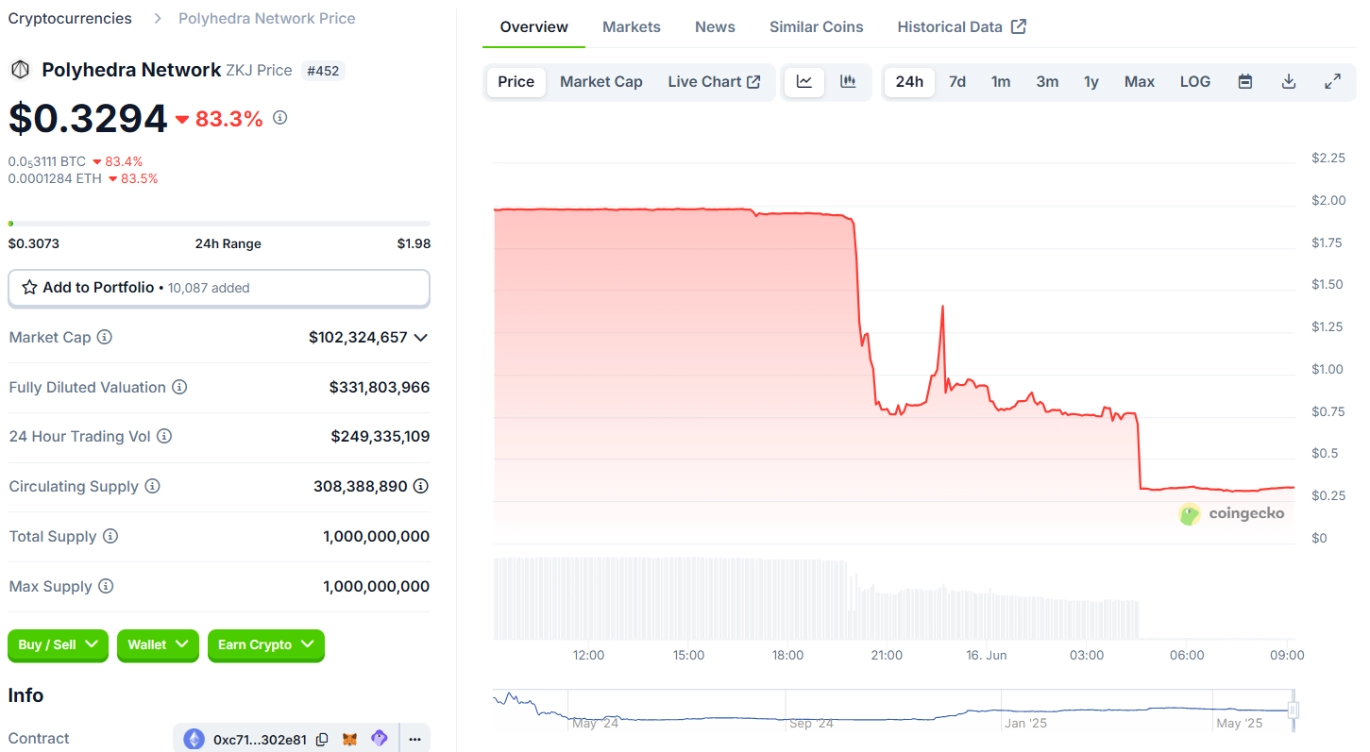This screenshot has height=752, width=1370.
Task: Click Total Supply info icon
Action: (x=110, y=536)
